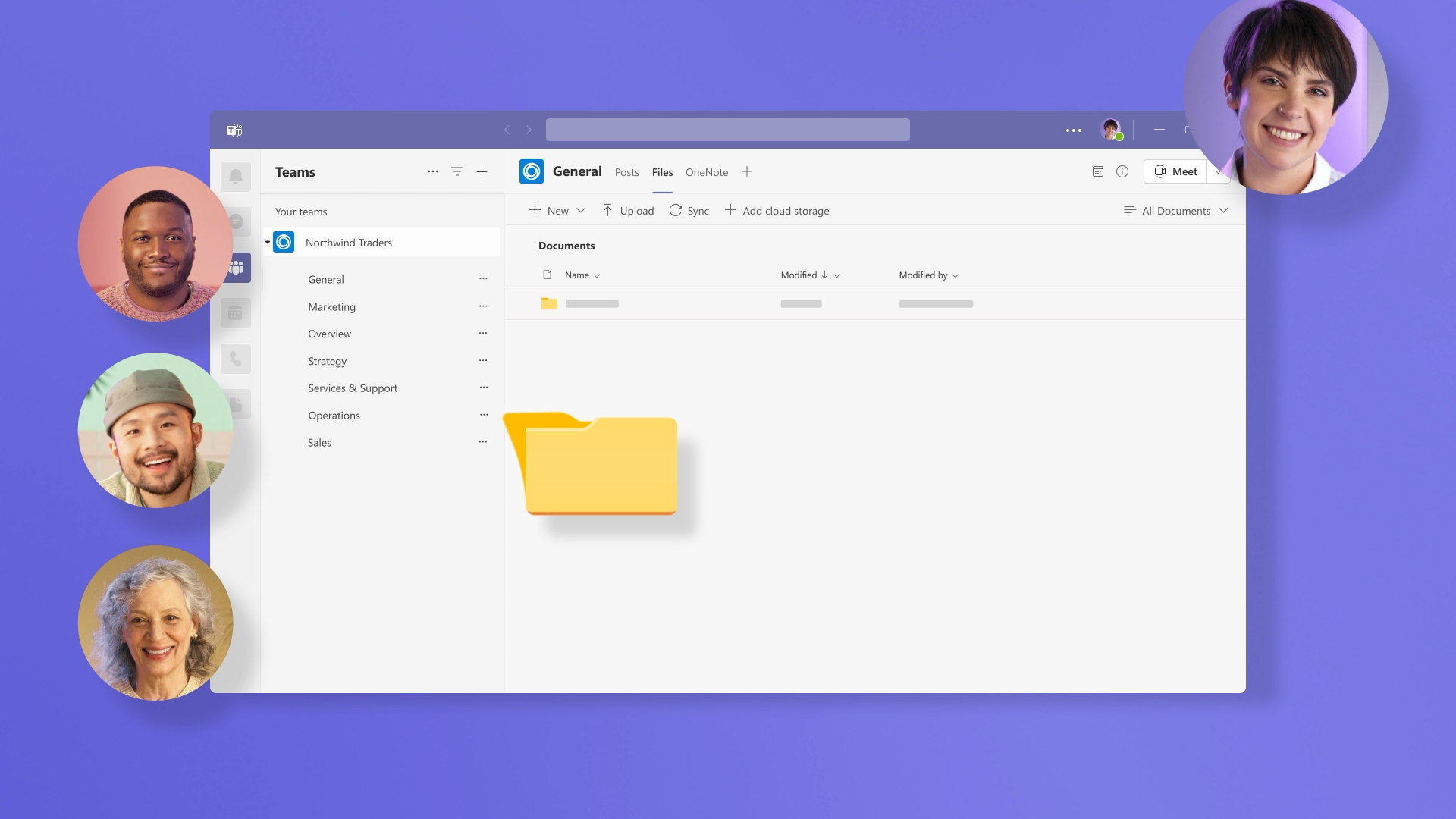Click the search box in title bar

pyautogui.click(x=727, y=130)
